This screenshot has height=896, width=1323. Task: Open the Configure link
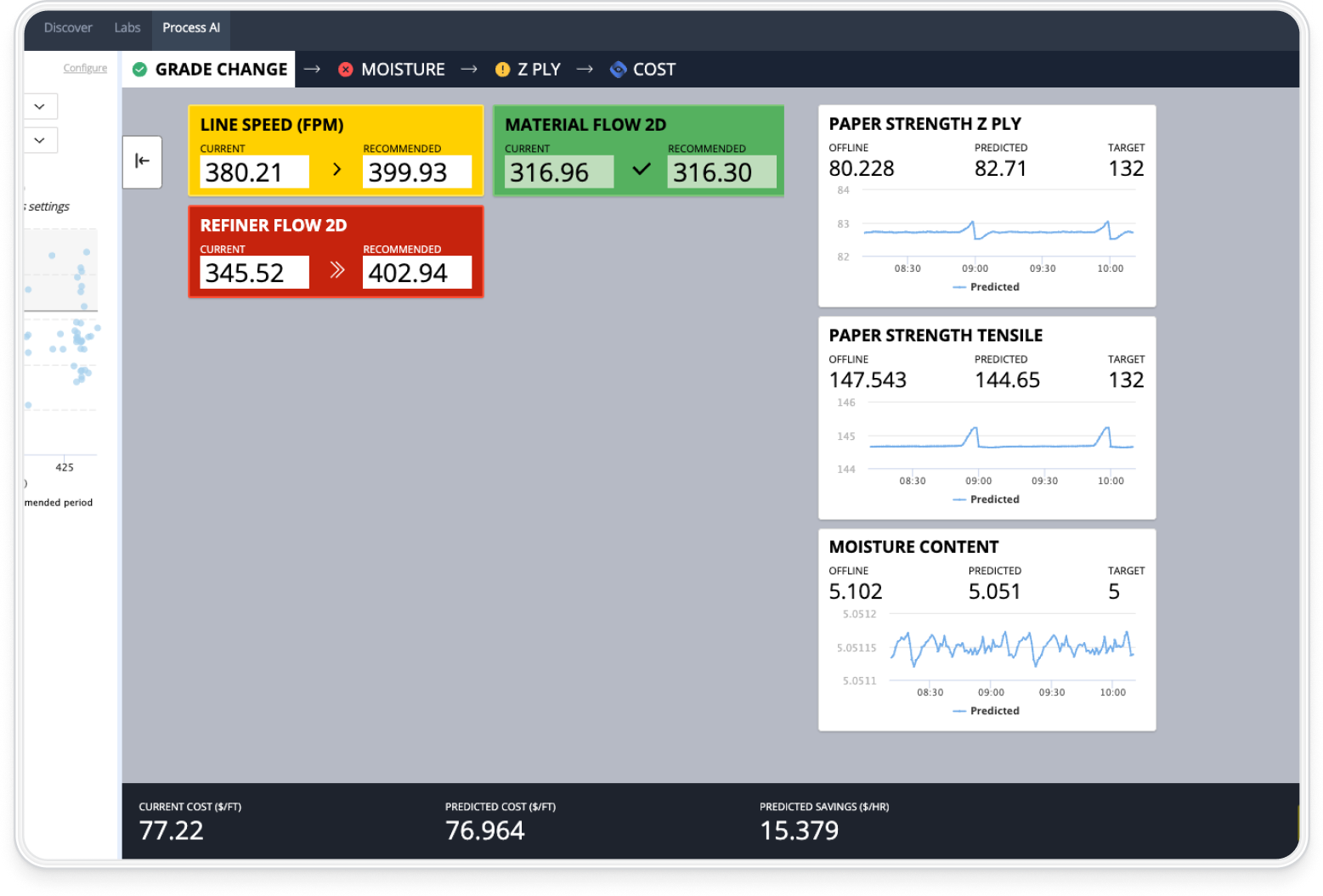[x=85, y=68]
